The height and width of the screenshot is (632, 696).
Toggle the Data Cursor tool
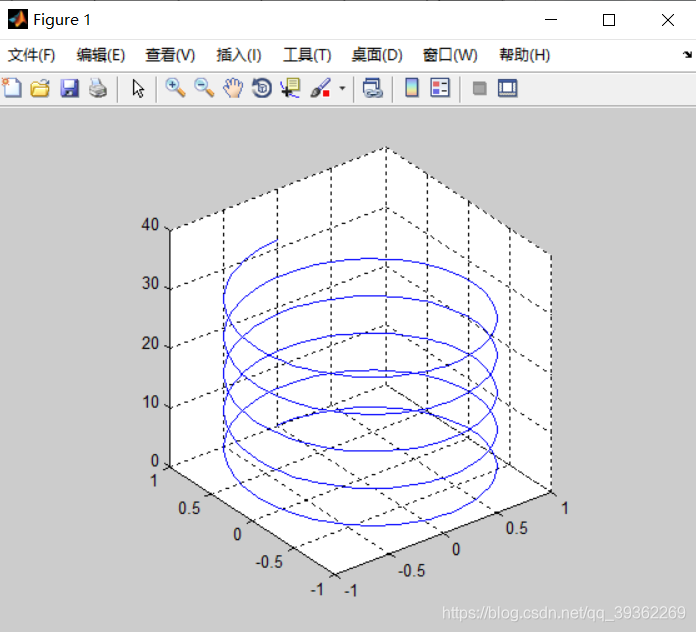[x=291, y=88]
